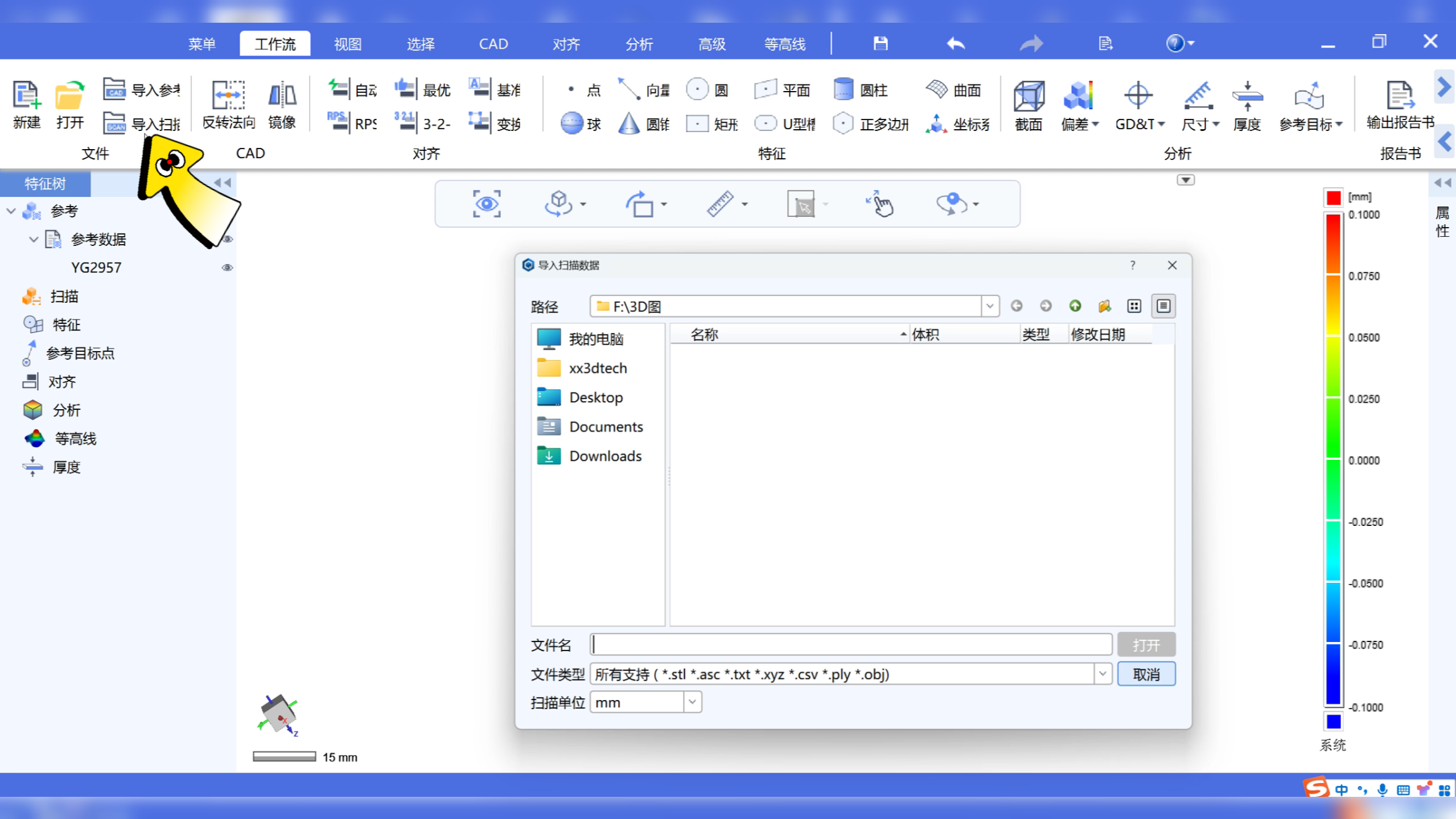1456x819 pixels.
Task: Click the pan/hand gesture icon in viewport toolbar
Action: tap(880, 204)
